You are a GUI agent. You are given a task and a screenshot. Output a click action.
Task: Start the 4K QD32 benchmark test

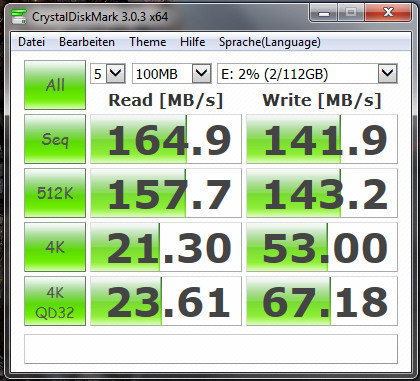click(55, 301)
